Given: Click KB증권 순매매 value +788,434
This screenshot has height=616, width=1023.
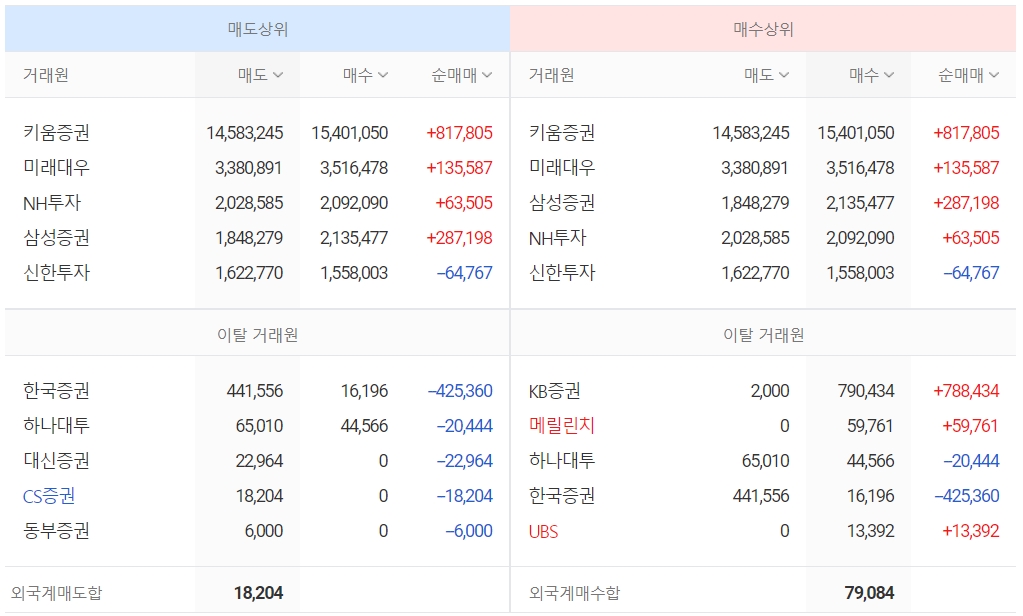Looking at the screenshot, I should click(x=966, y=391).
